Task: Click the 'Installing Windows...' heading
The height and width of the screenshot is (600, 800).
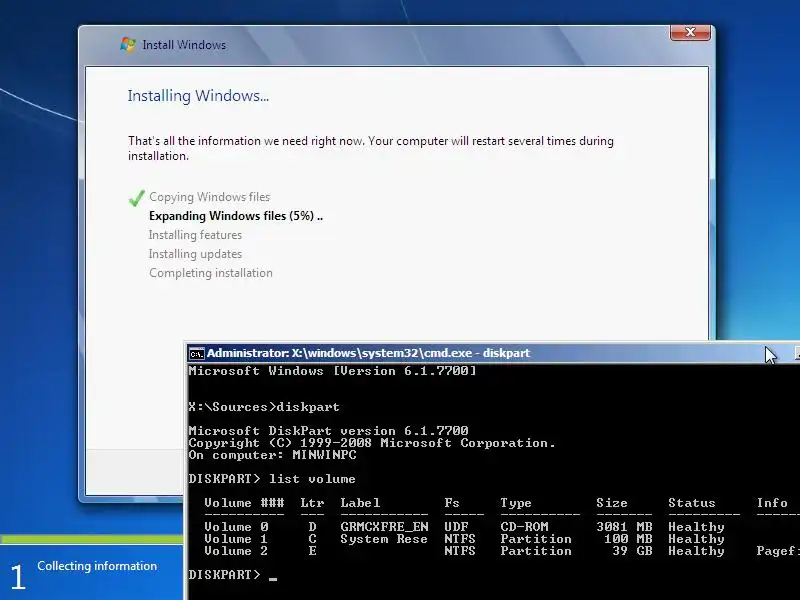Action: point(198,96)
